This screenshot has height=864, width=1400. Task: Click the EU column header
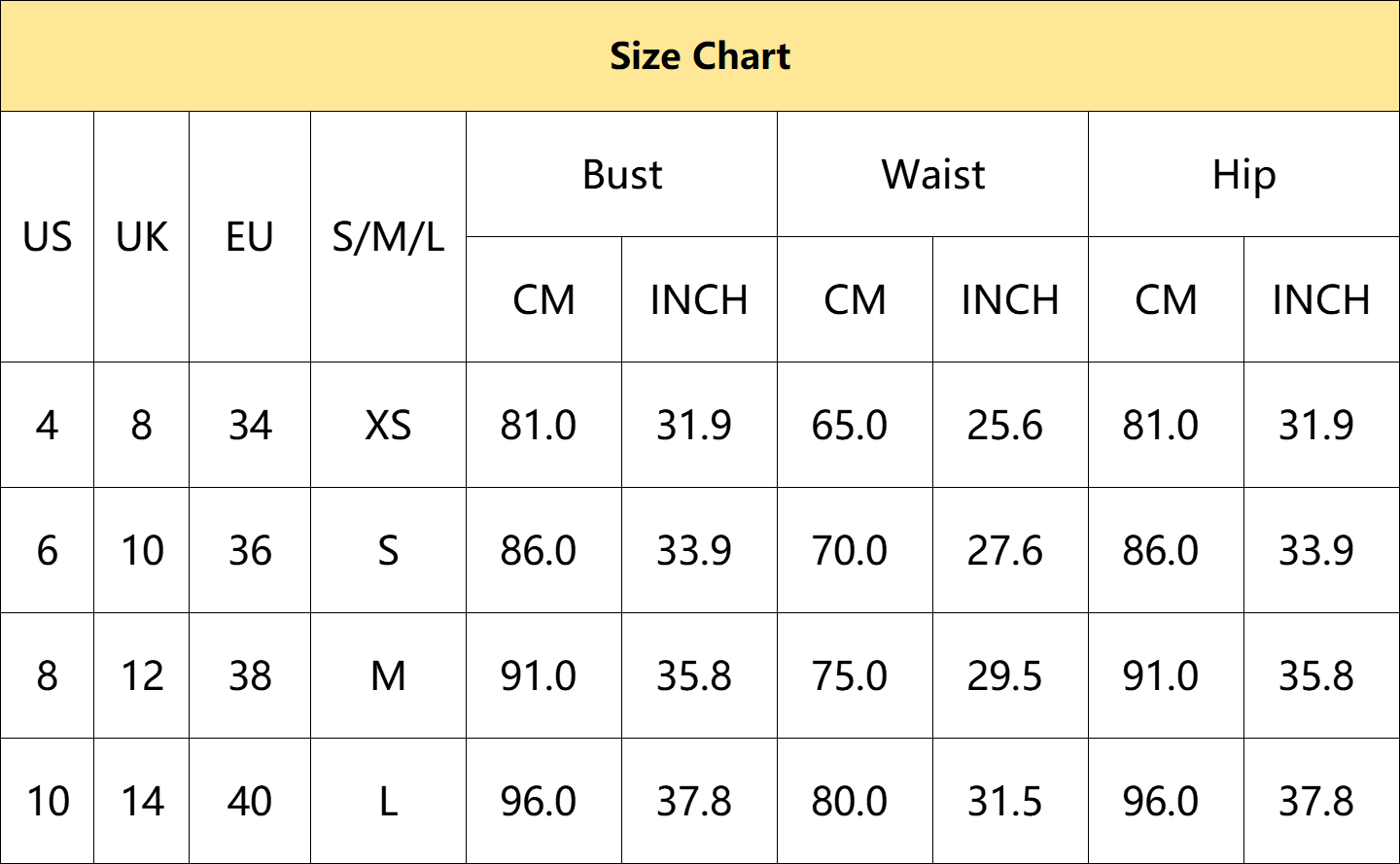pyautogui.click(x=250, y=237)
